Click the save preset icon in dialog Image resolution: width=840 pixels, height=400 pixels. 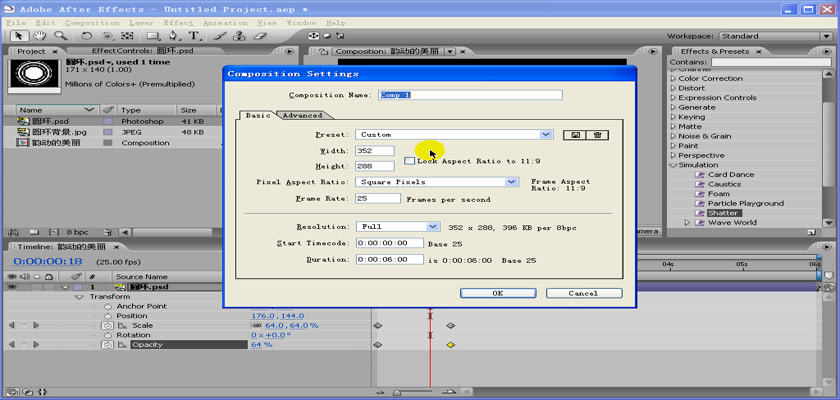click(575, 135)
